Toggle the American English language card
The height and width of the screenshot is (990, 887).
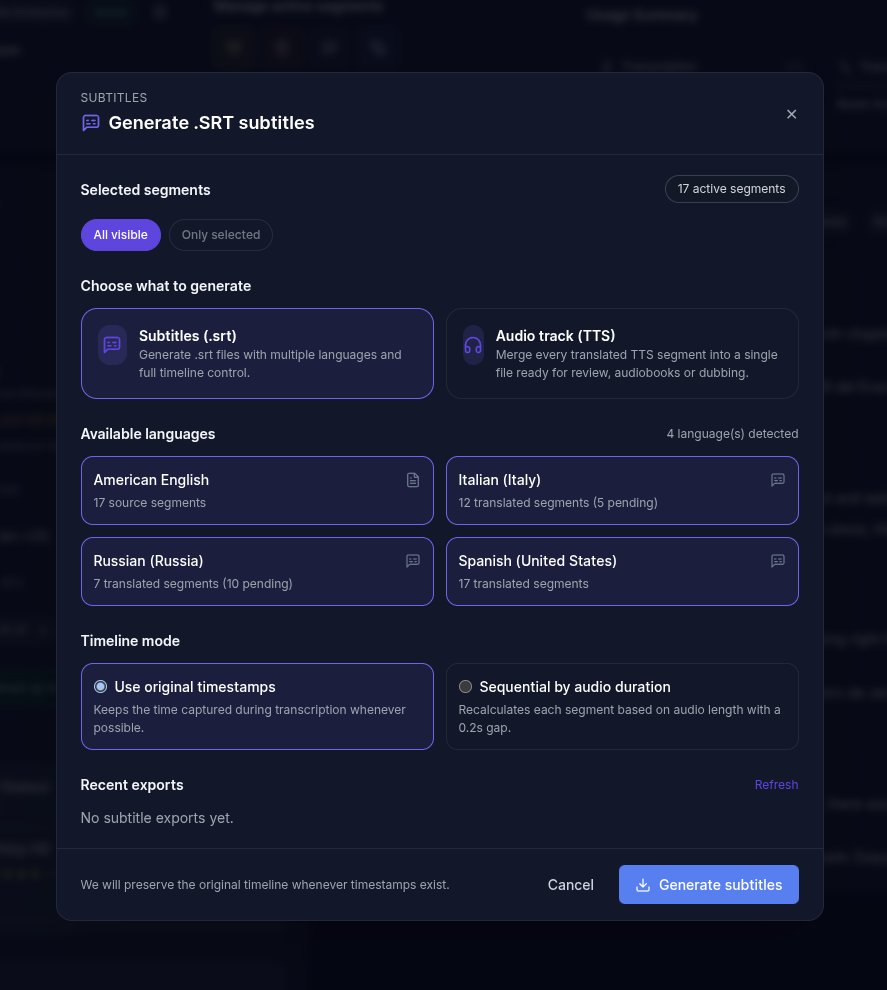click(x=240, y=490)
